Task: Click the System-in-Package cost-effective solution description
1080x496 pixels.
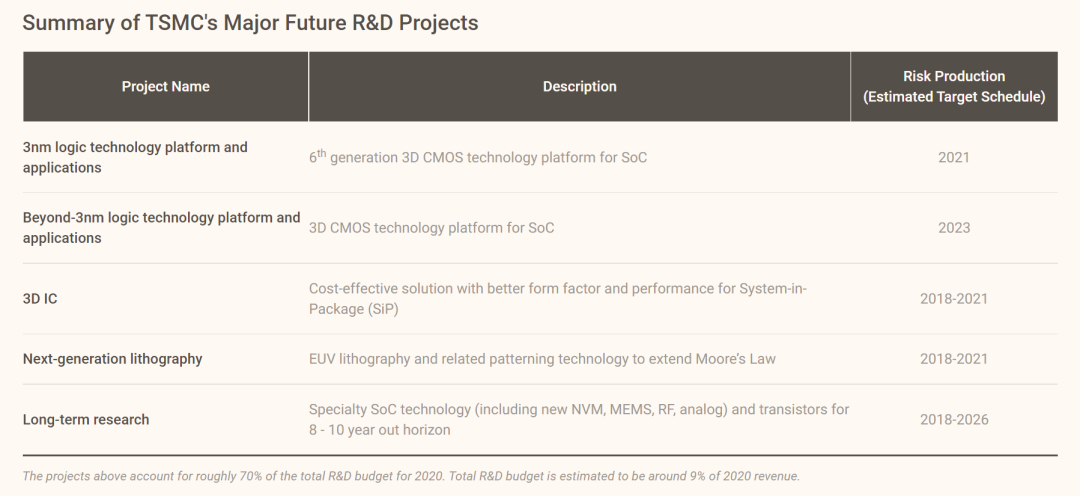Action: point(557,298)
